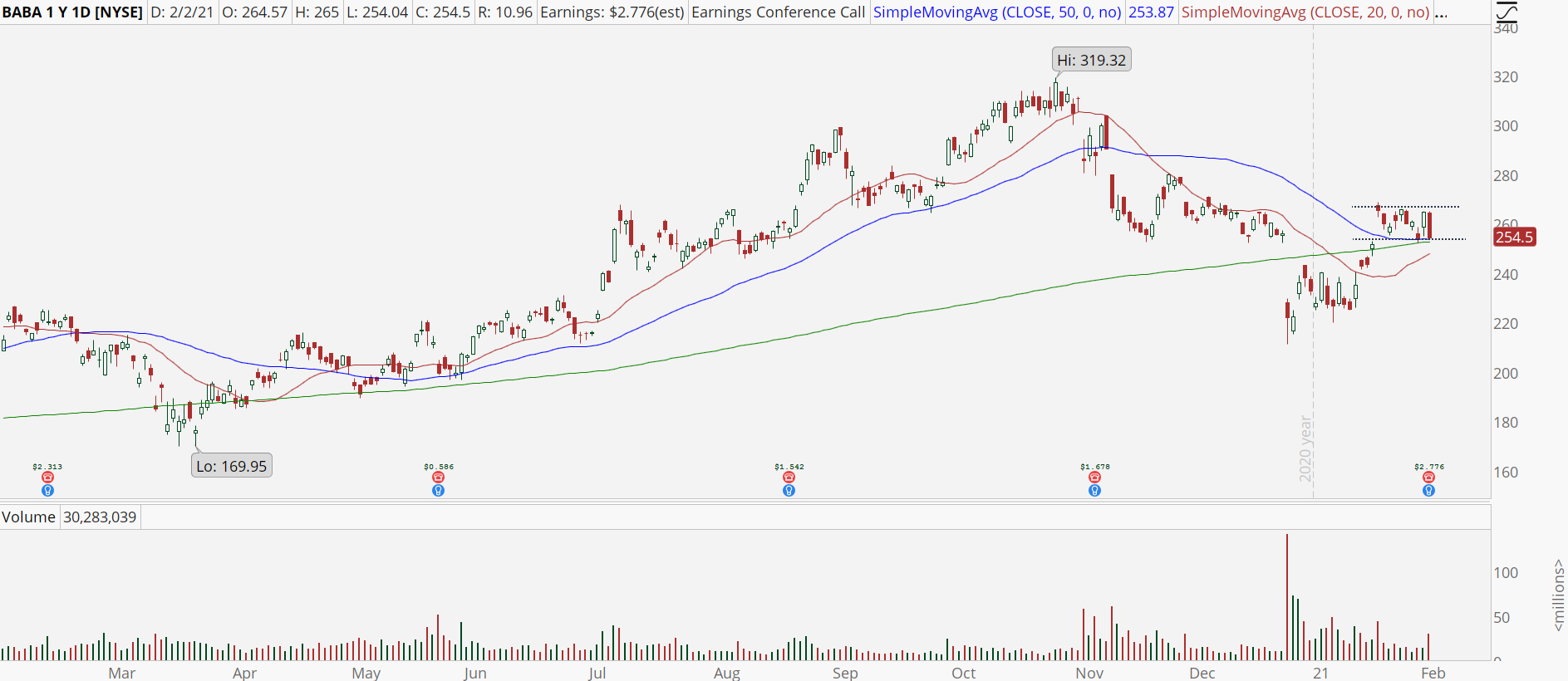Click the 280 price axis label
Viewport: 1568px width, 681px height.
[1506, 176]
